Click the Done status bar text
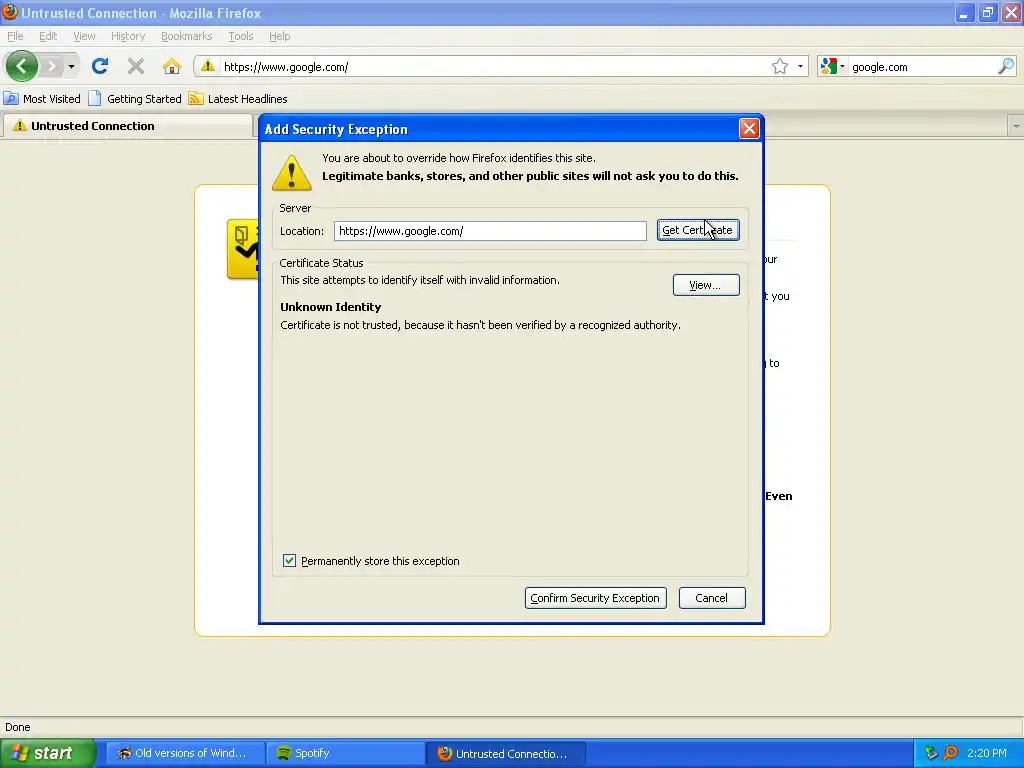The image size is (1024, 768). (x=18, y=727)
